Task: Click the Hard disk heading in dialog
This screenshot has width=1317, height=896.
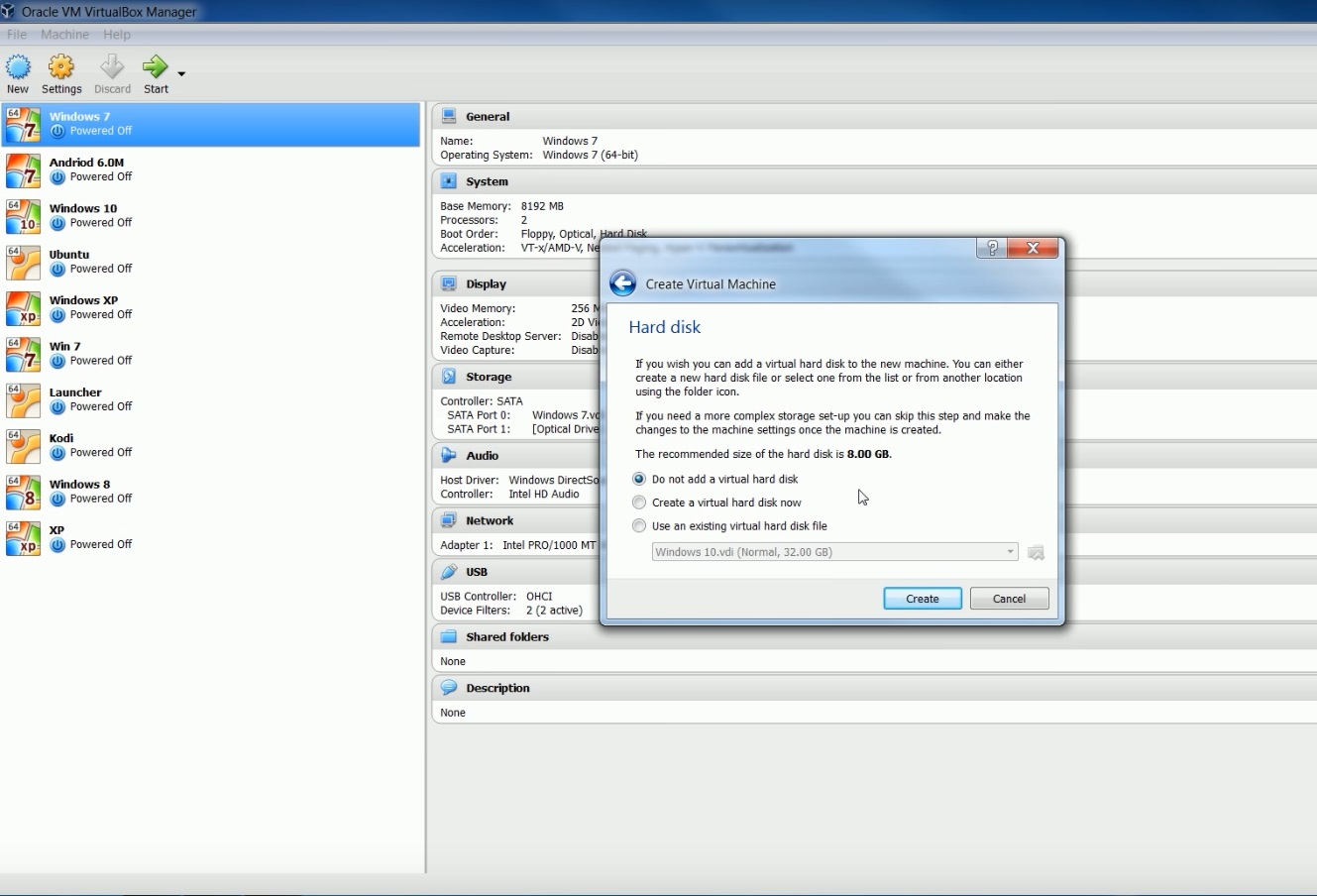Action: 665,327
